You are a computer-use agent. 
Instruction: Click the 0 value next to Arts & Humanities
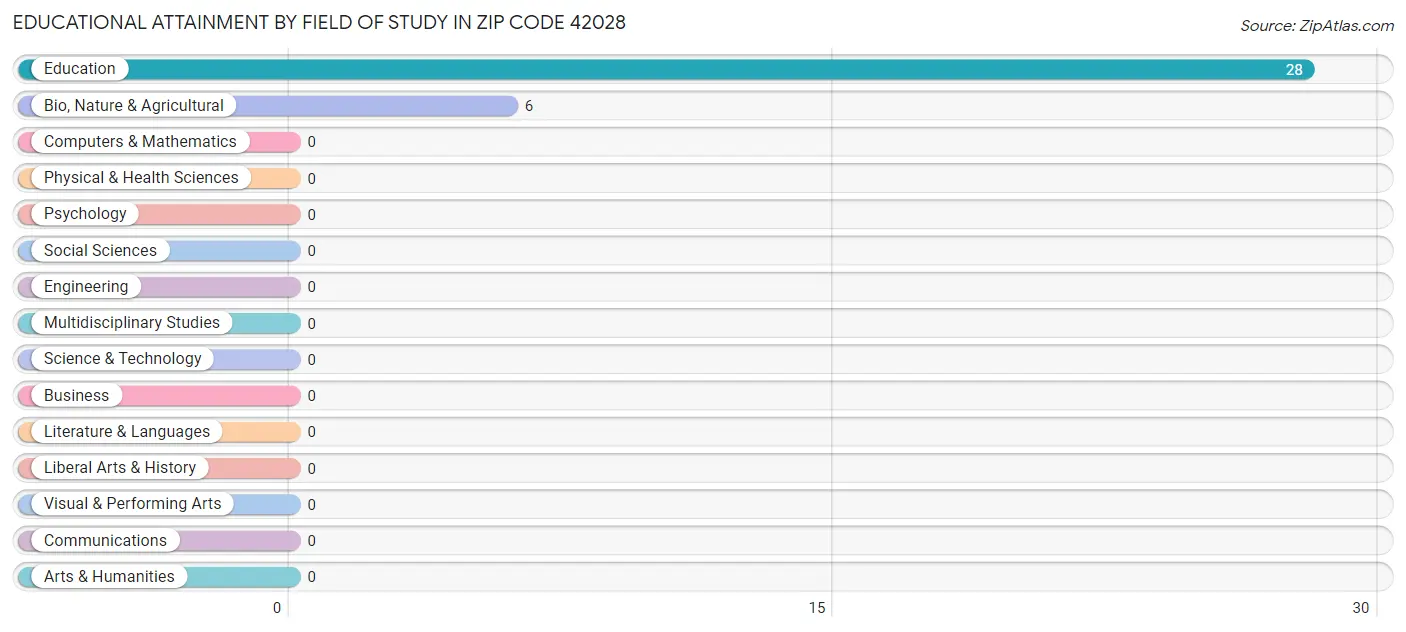pos(311,577)
